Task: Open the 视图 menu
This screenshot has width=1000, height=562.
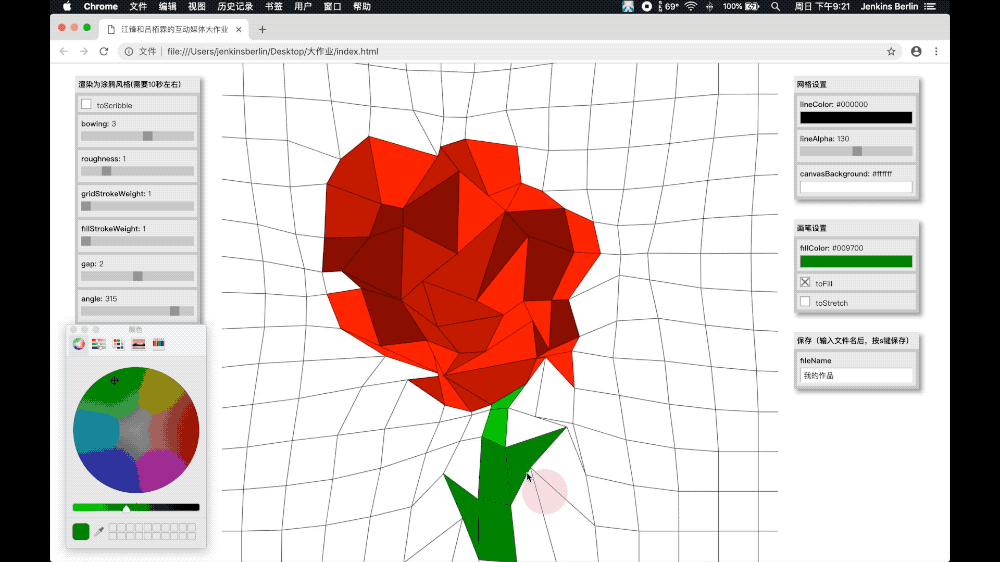Action: [x=196, y=6]
